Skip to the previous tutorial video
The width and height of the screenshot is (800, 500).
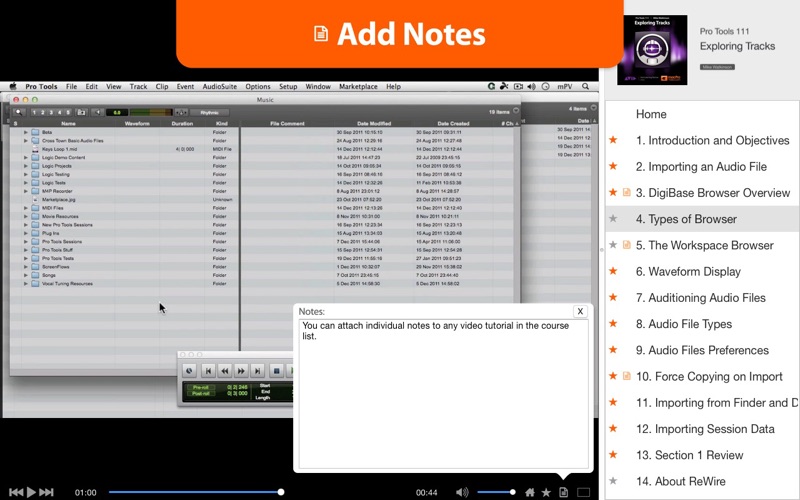16,492
